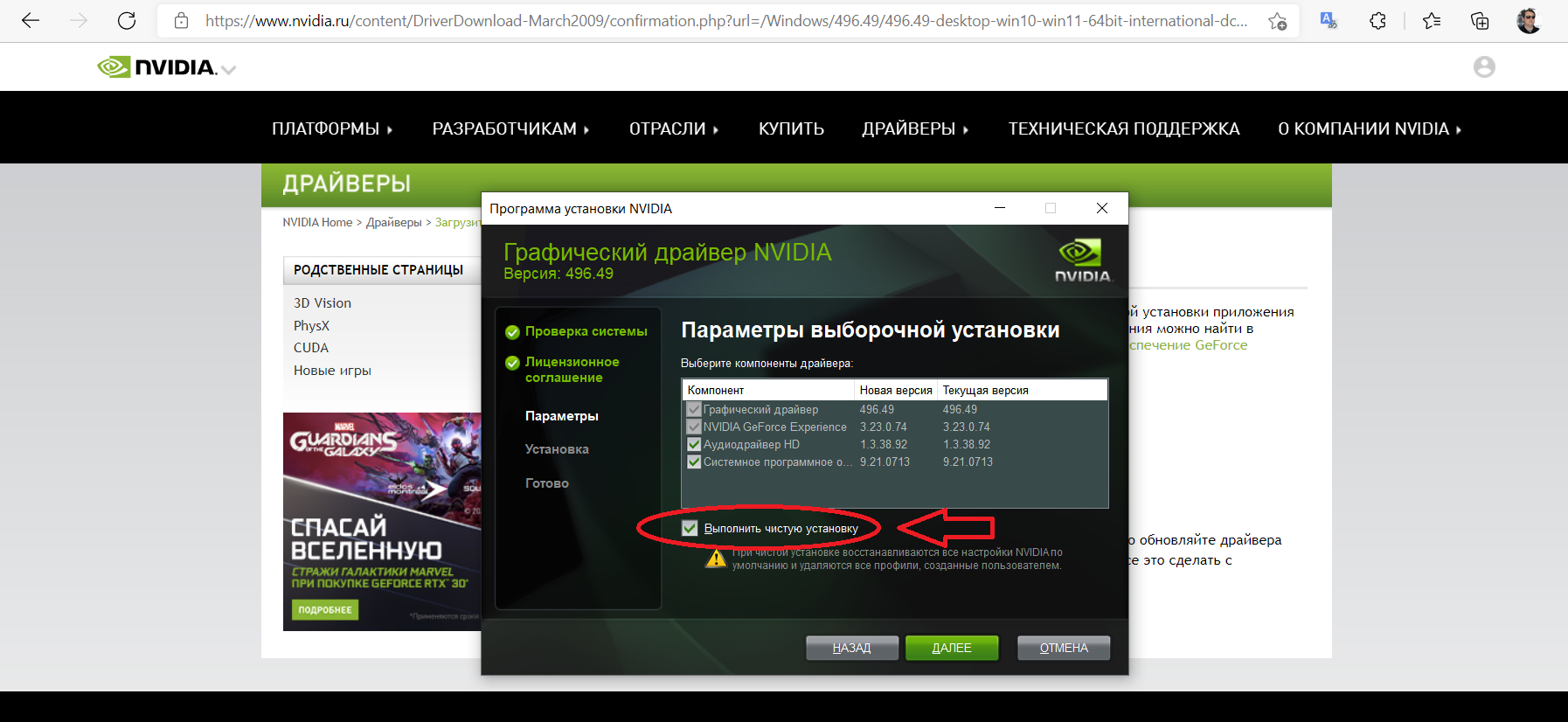Click the NVIDIA Home breadcrumb link

317,222
